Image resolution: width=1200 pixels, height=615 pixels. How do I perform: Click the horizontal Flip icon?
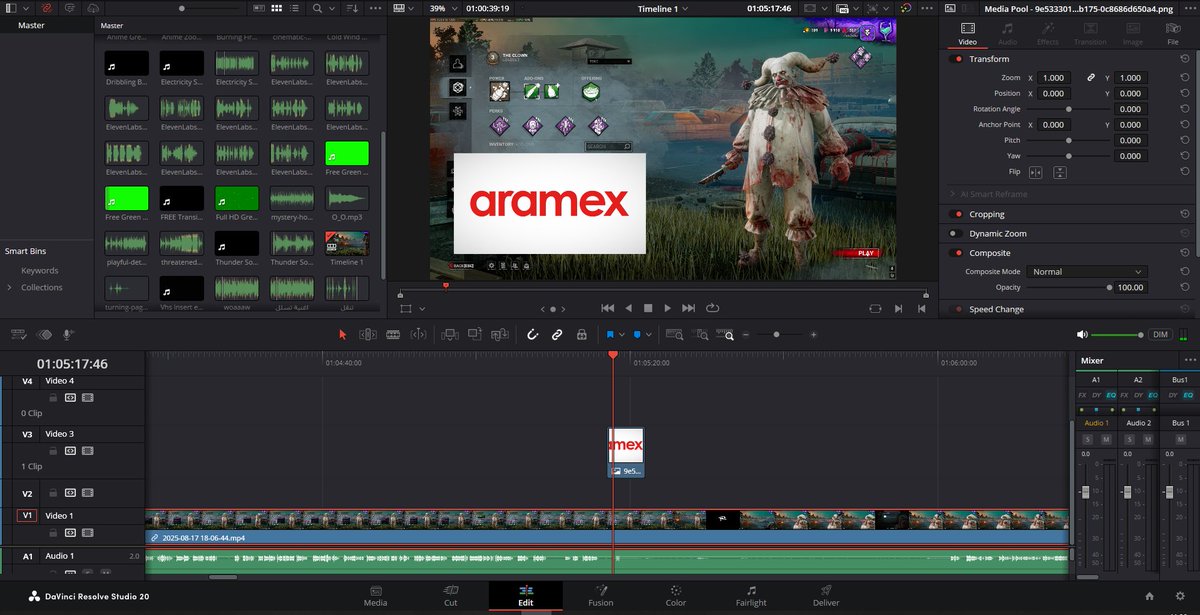coord(1036,172)
